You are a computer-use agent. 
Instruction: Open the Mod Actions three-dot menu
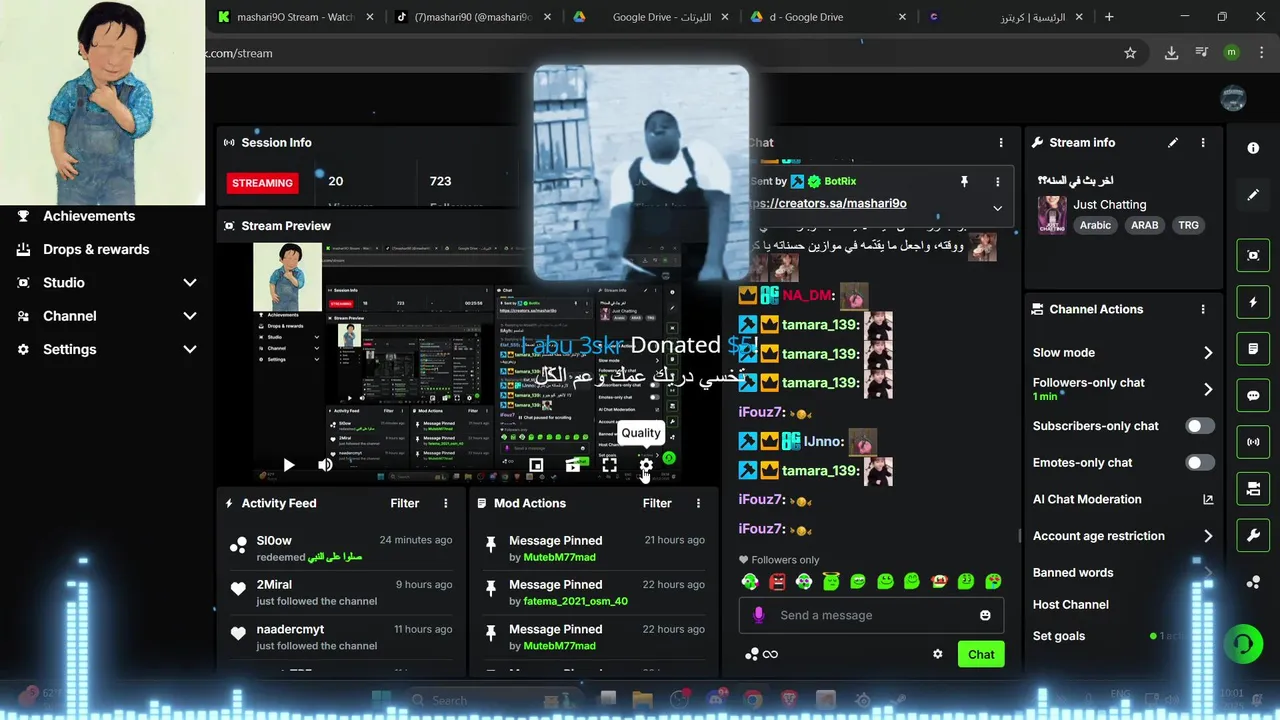698,503
